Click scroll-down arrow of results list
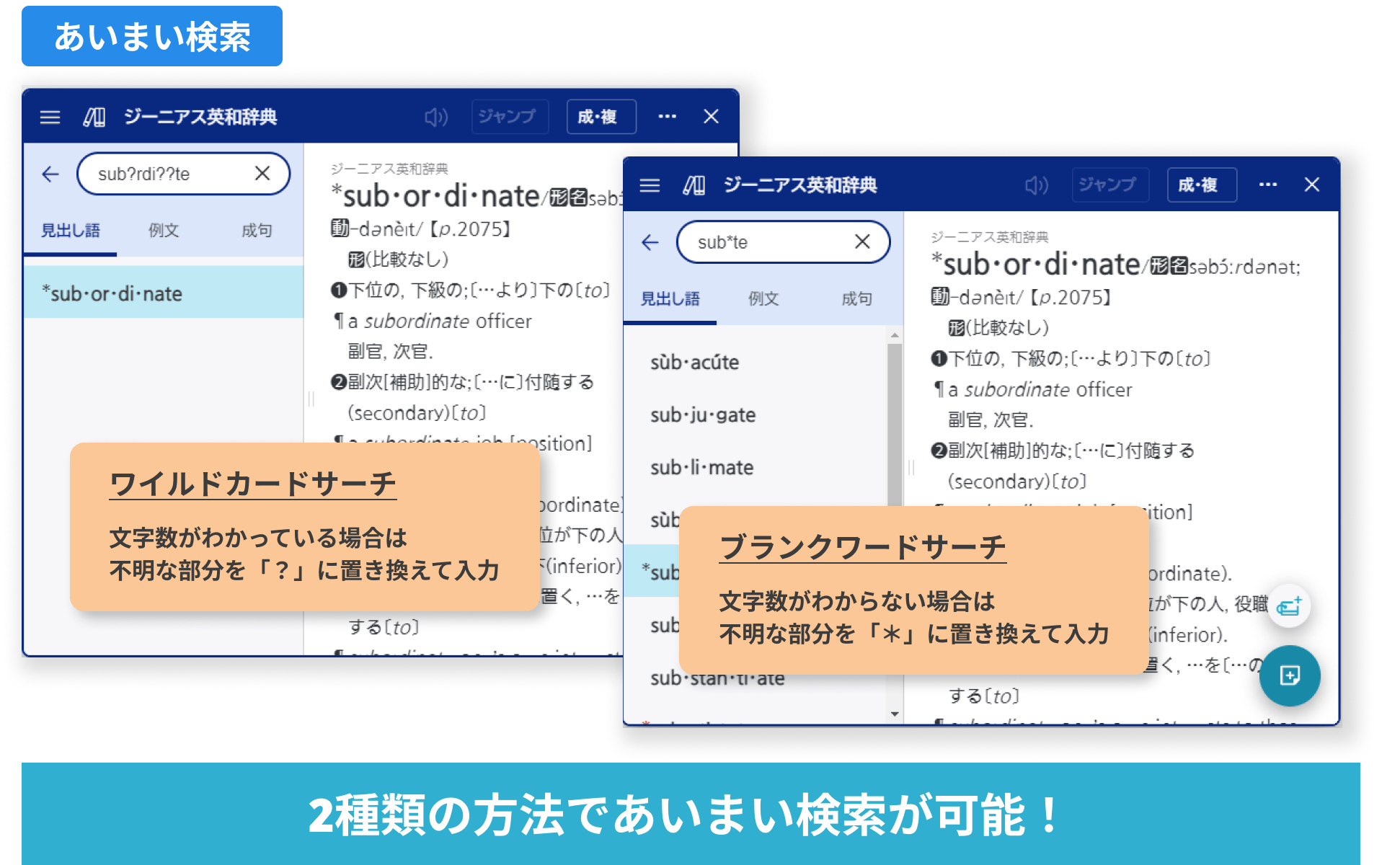Viewport: 1400px width, 865px height. tap(895, 714)
